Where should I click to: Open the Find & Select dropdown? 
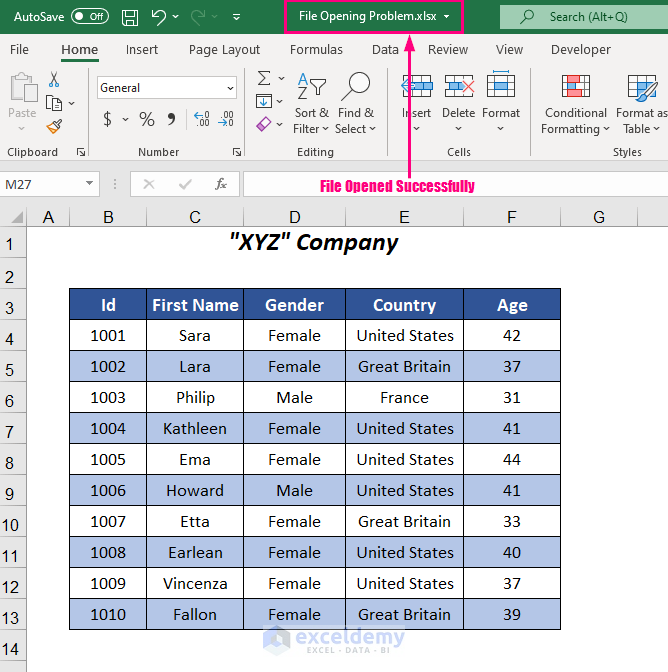pos(355,103)
